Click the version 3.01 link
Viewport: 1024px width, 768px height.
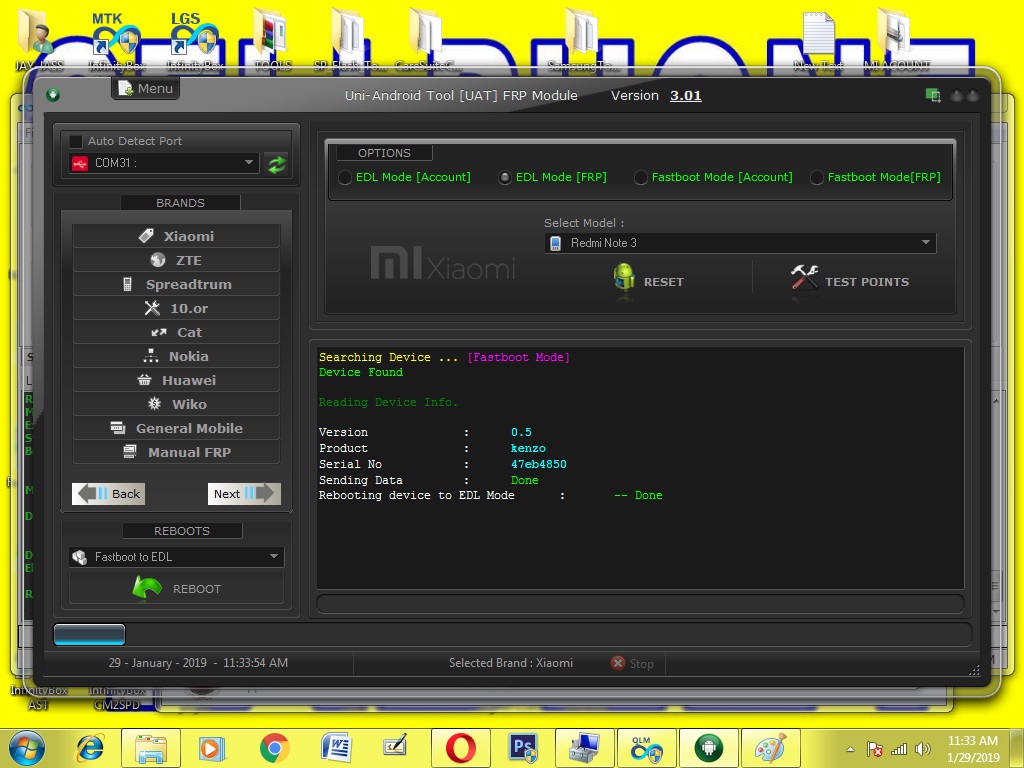(686, 95)
